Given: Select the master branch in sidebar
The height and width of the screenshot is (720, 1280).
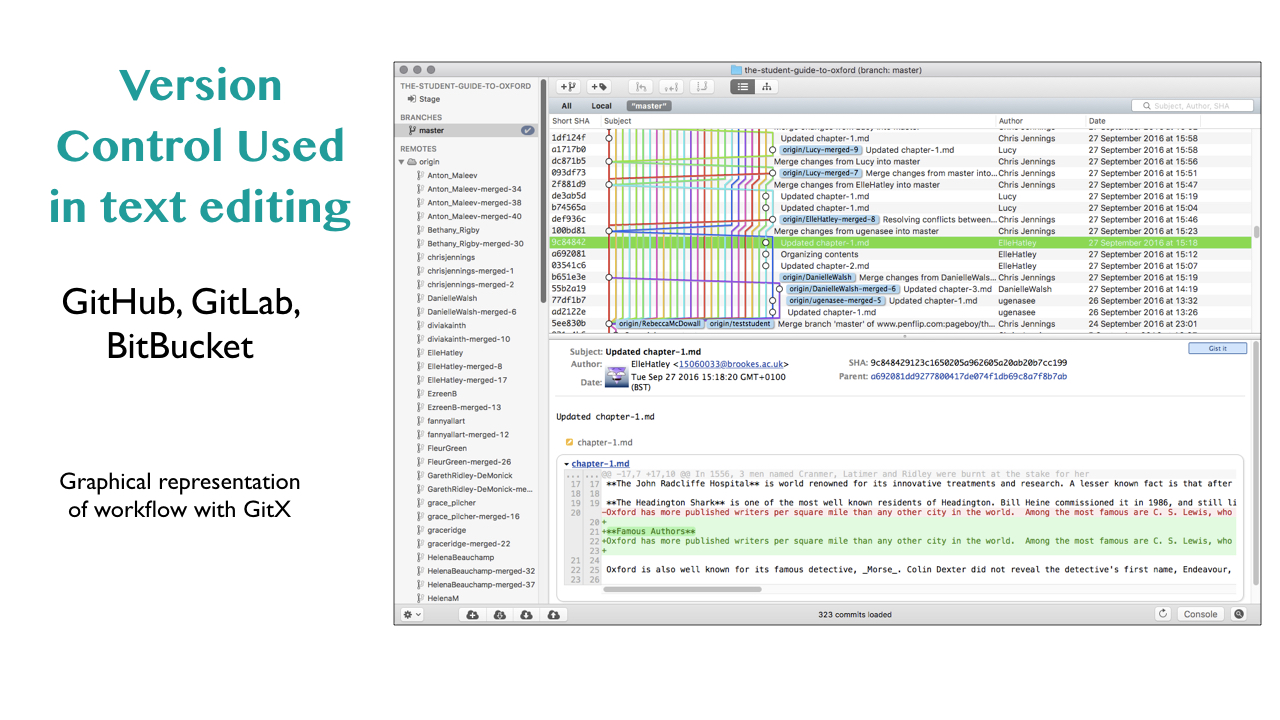Looking at the screenshot, I should coord(468,130).
